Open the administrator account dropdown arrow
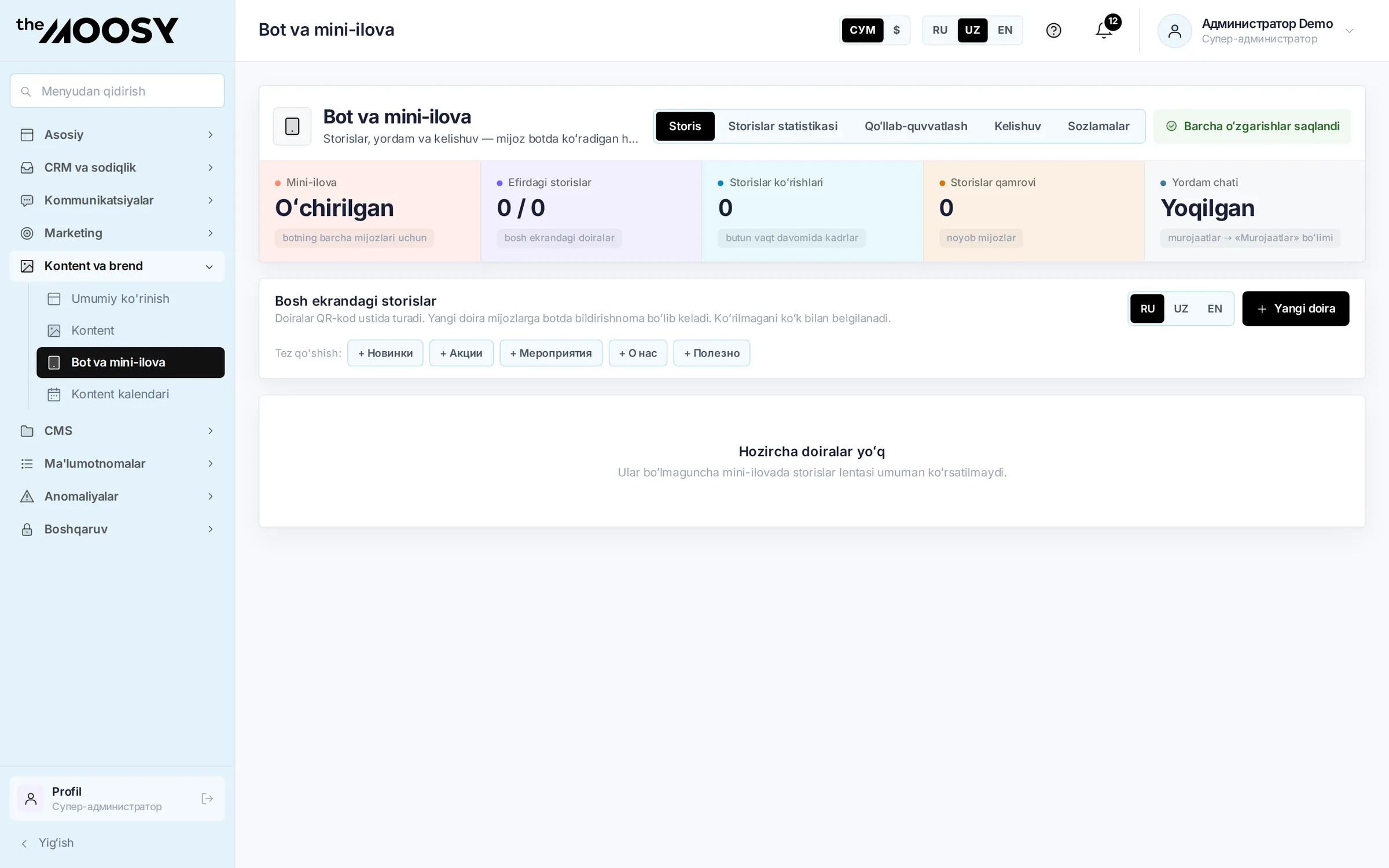1389x868 pixels. point(1349,31)
